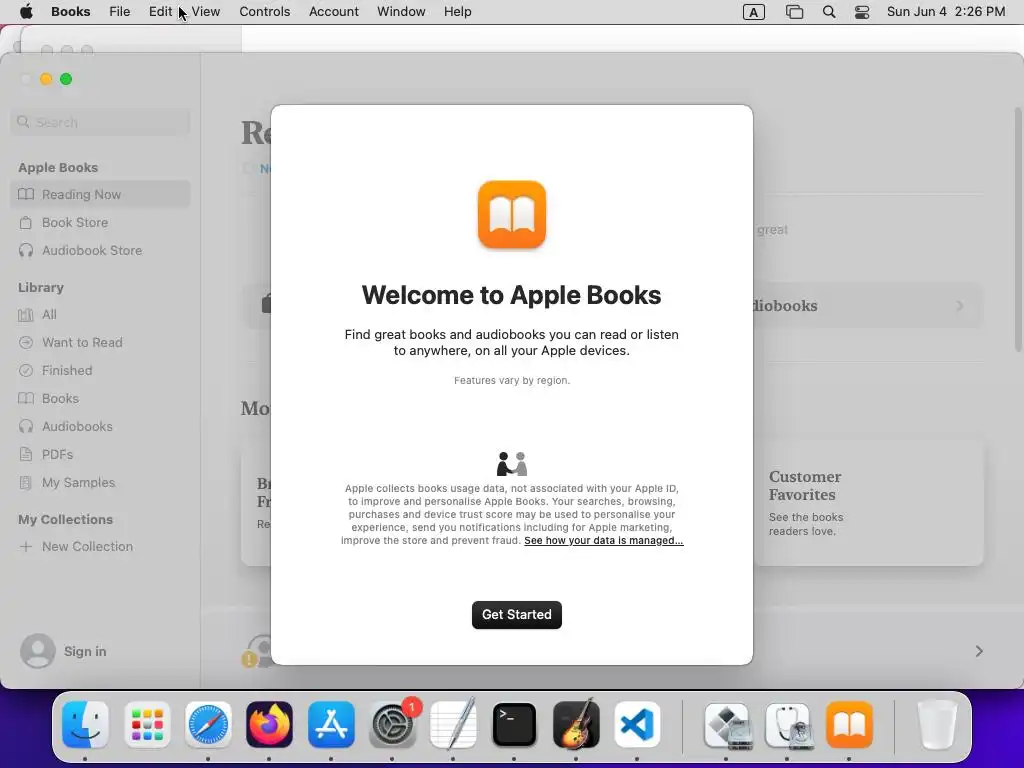Screen dimensions: 1024x768
Task: Open the Trash from the Dock
Action: [x=937, y=725]
